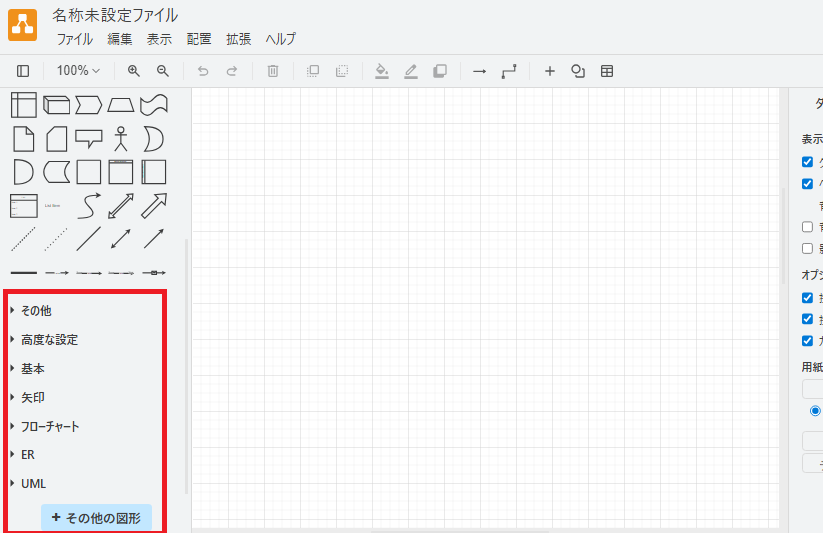Click the plus insert icon in toolbar

tap(549, 71)
